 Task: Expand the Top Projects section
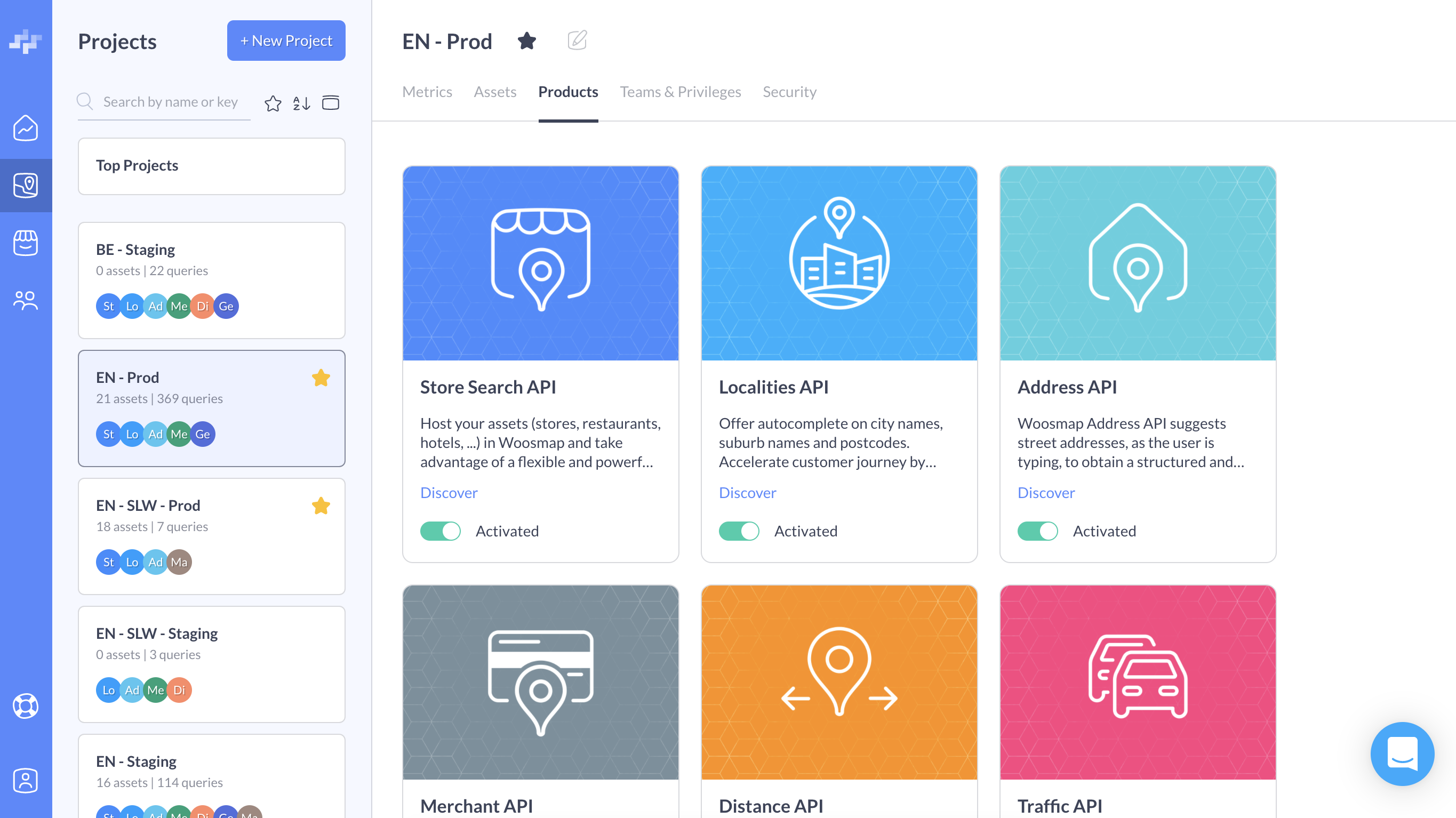coord(211,166)
